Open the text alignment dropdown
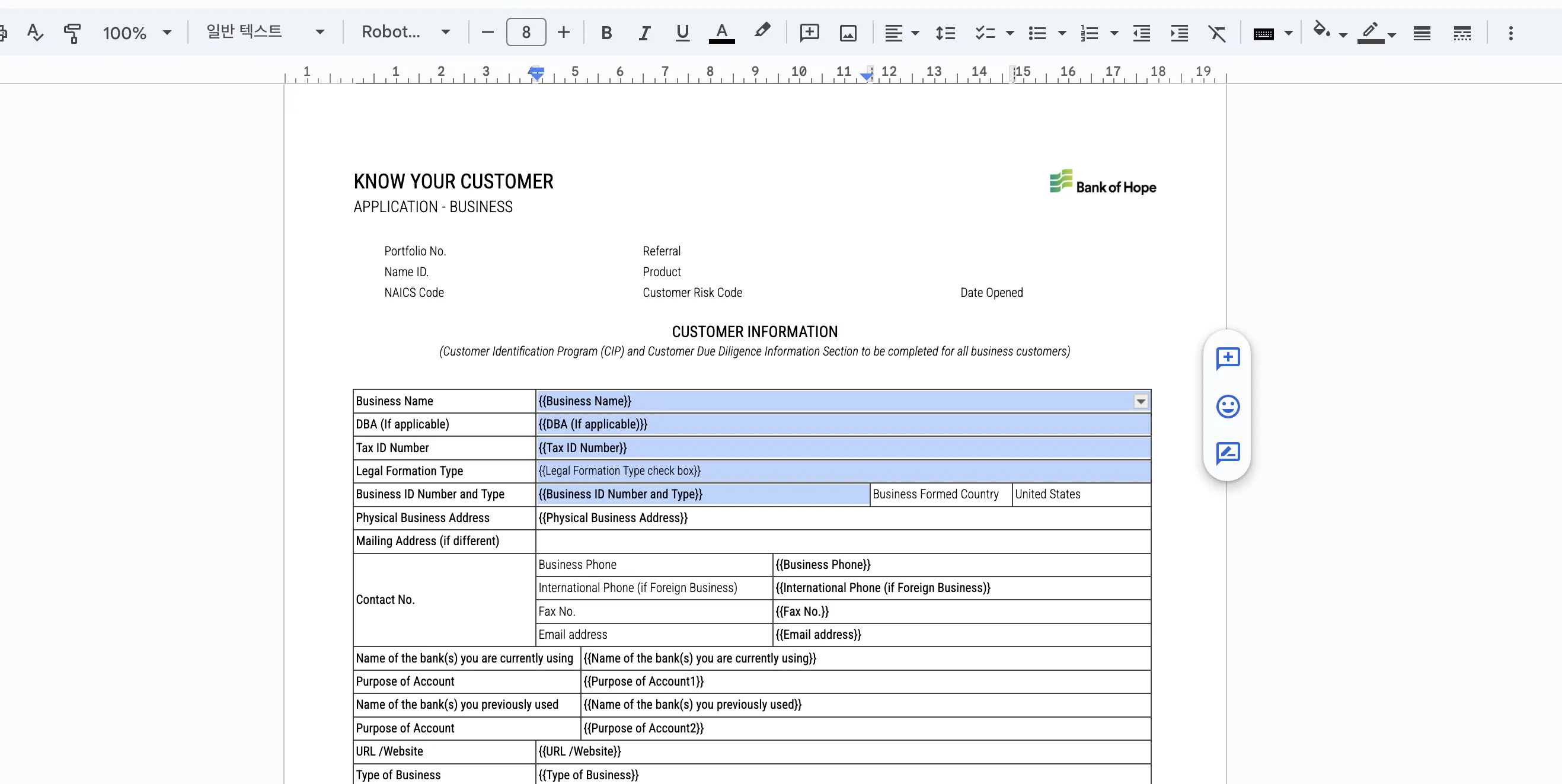 [x=901, y=33]
